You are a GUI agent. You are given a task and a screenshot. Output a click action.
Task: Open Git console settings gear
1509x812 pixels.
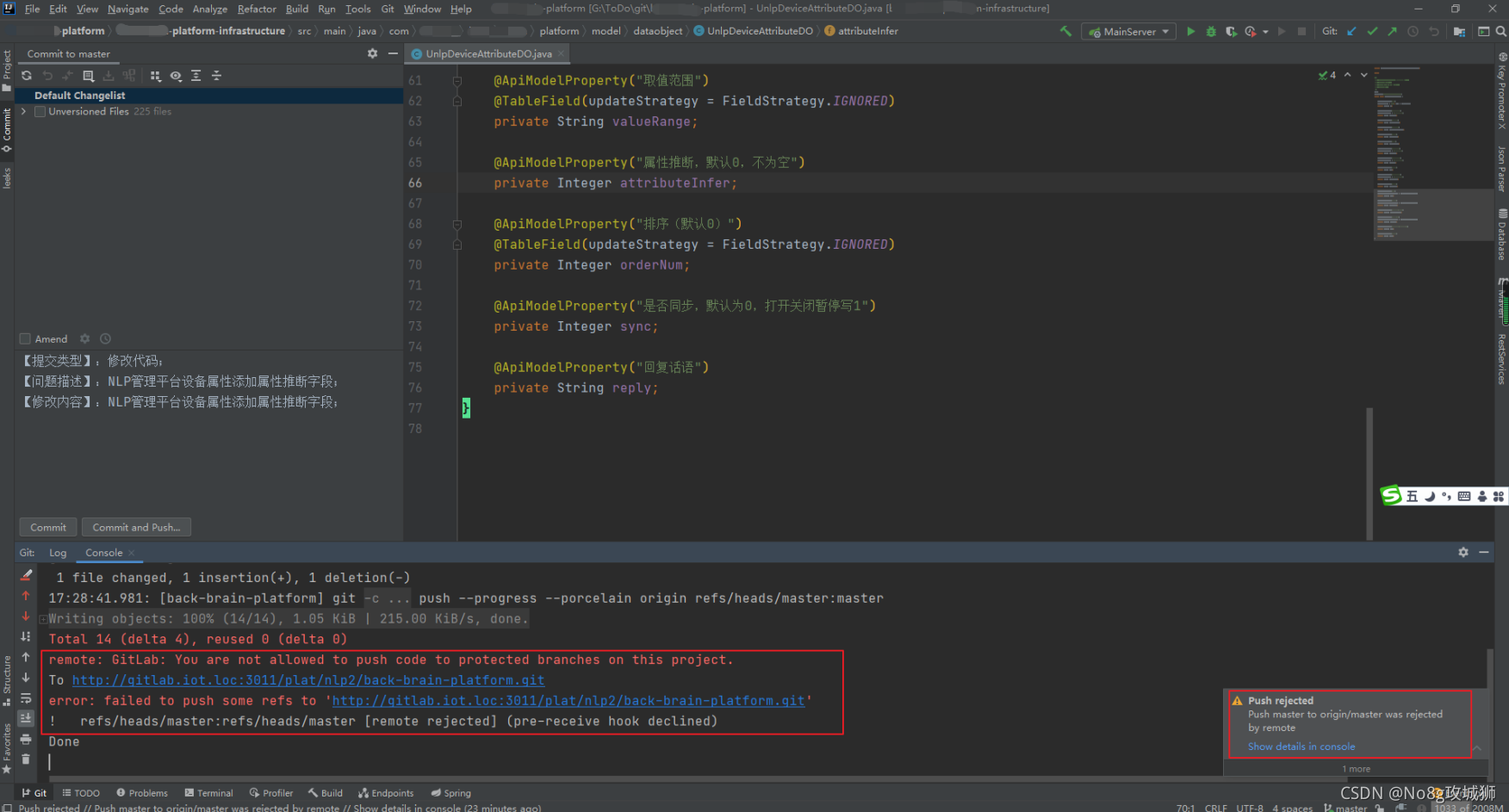point(1463,552)
